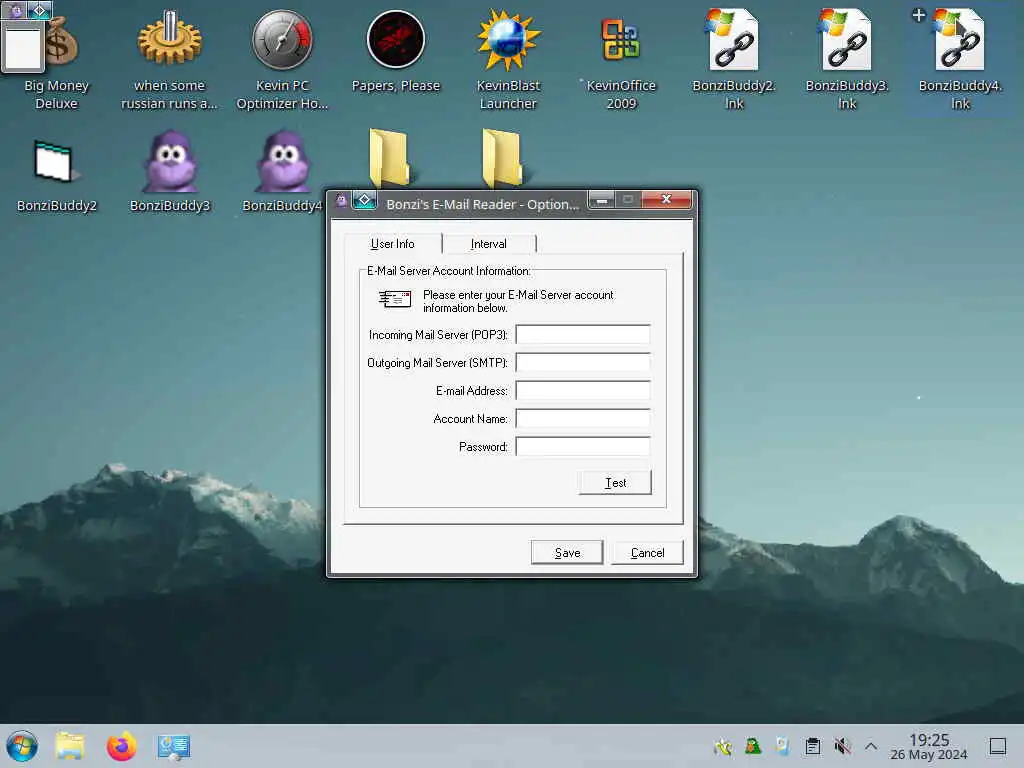1024x768 pixels.
Task: Close Bonzi's E-Mail Reader window
Action: tap(666, 199)
